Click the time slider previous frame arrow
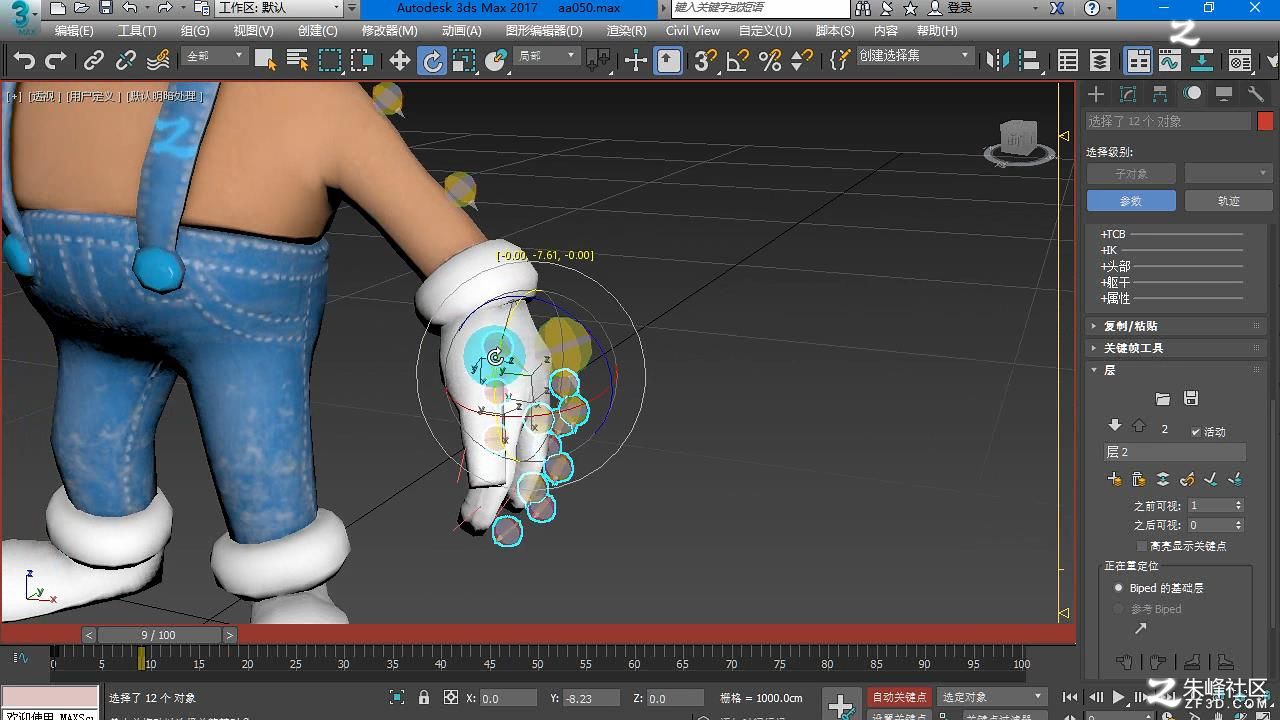The width and height of the screenshot is (1280, 720). [88, 635]
